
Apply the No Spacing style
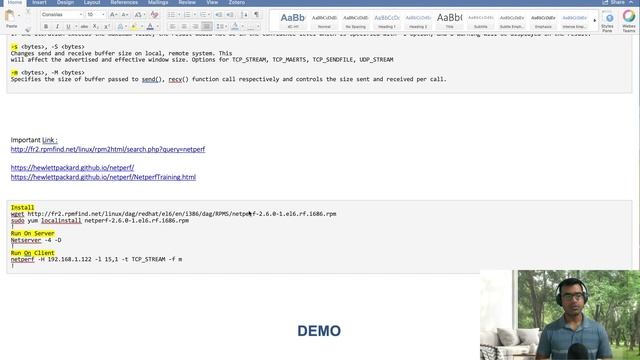(x=356, y=21)
